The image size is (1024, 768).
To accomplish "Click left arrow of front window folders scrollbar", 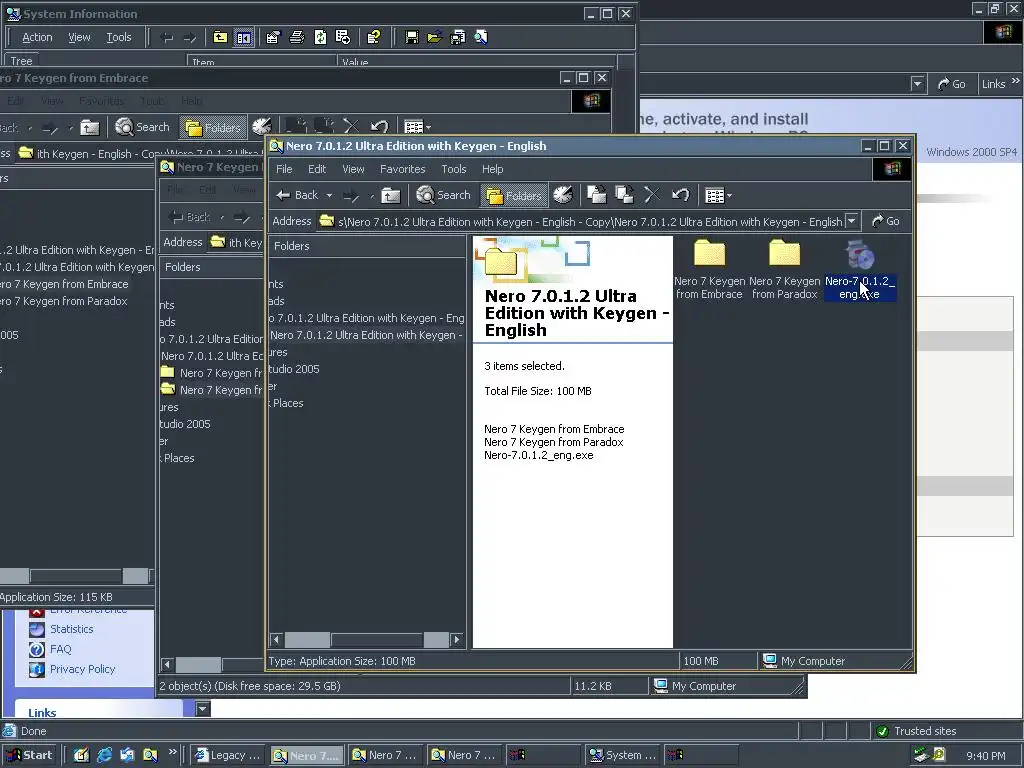I will [x=276, y=639].
